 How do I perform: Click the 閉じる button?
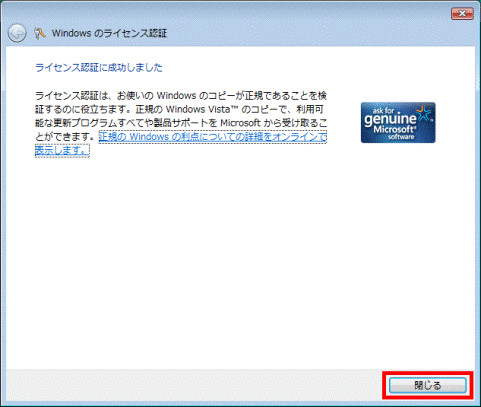tap(428, 385)
